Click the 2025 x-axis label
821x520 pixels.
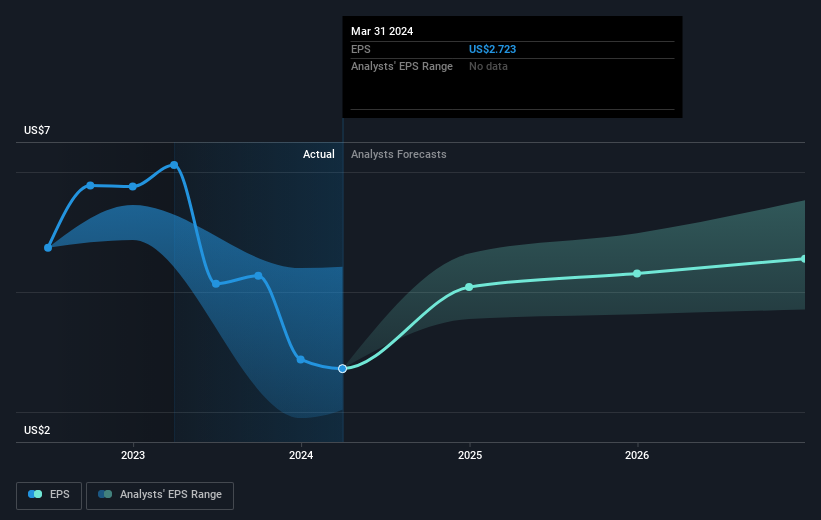click(470, 455)
